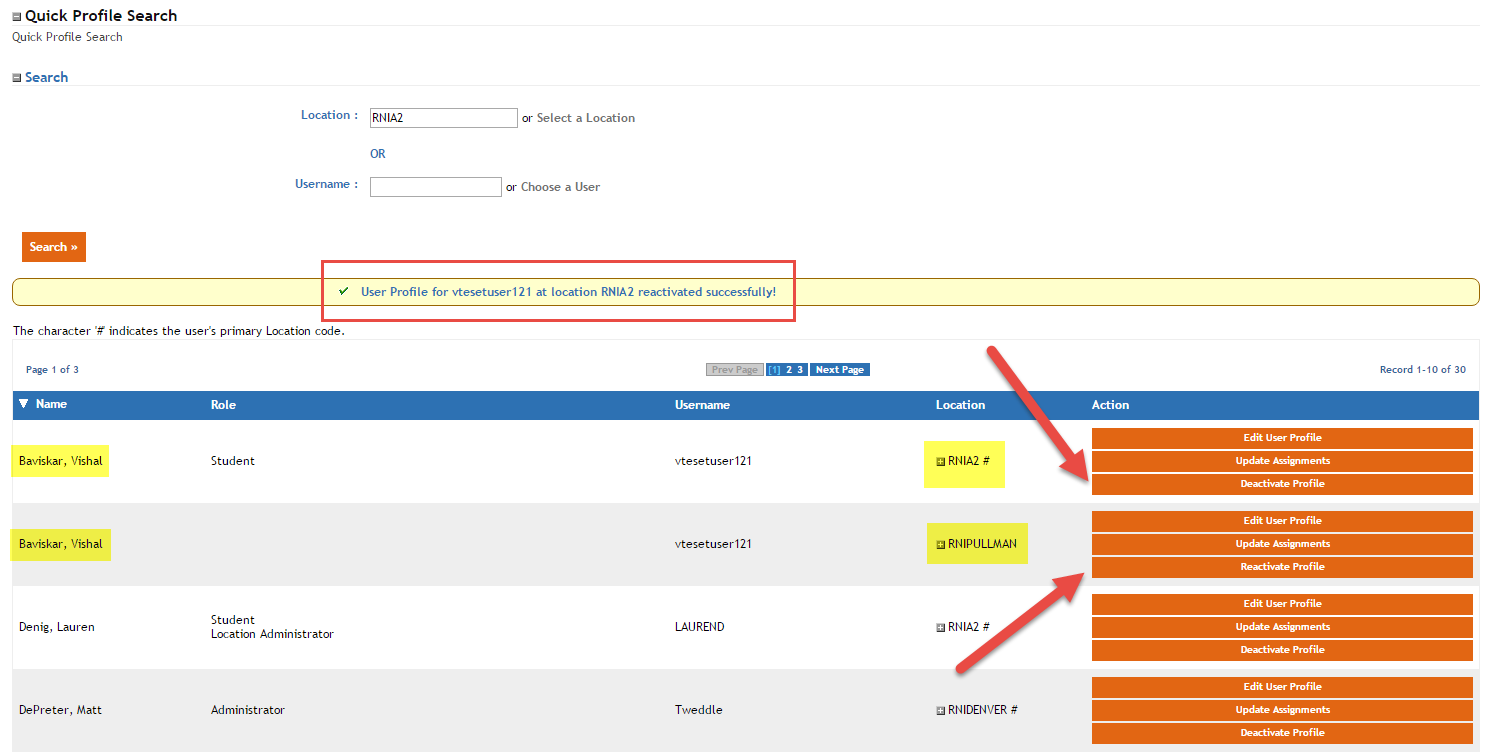Collapse the Quick Profile Search section icon
1488x752 pixels.
tap(16, 17)
